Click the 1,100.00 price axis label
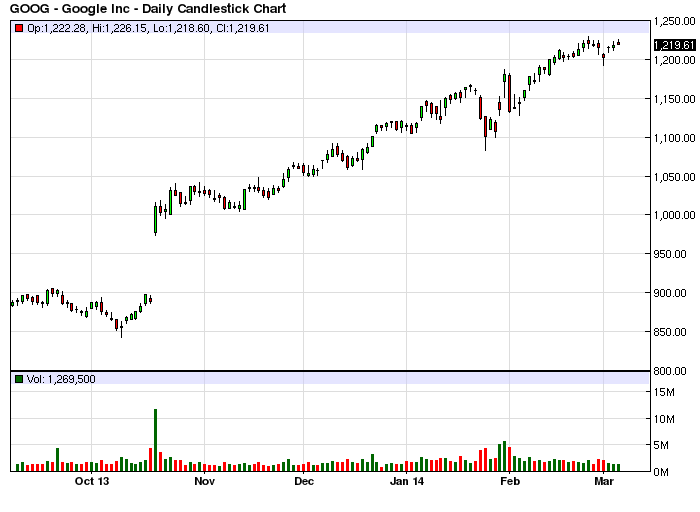 [x=675, y=138]
